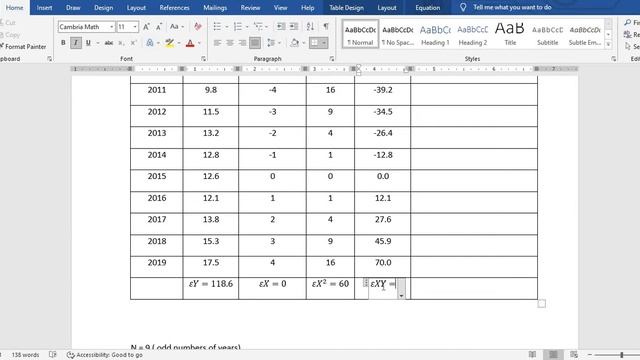Image resolution: width=640 pixels, height=360 pixels.
Task: Open Table Design tab
Action: [x=346, y=7]
